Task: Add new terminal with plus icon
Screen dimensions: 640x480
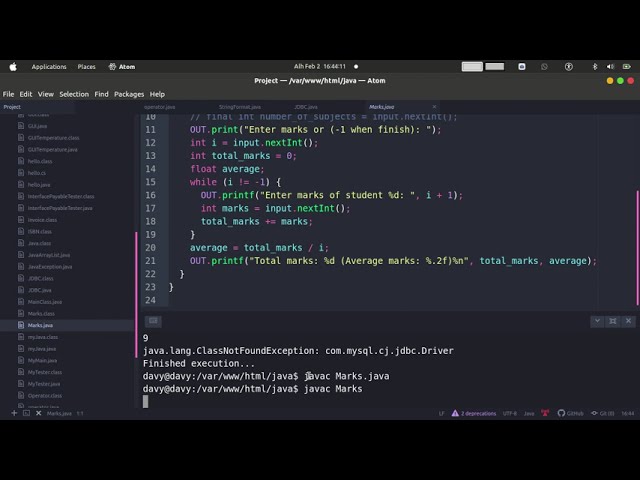Action: [x=14, y=413]
